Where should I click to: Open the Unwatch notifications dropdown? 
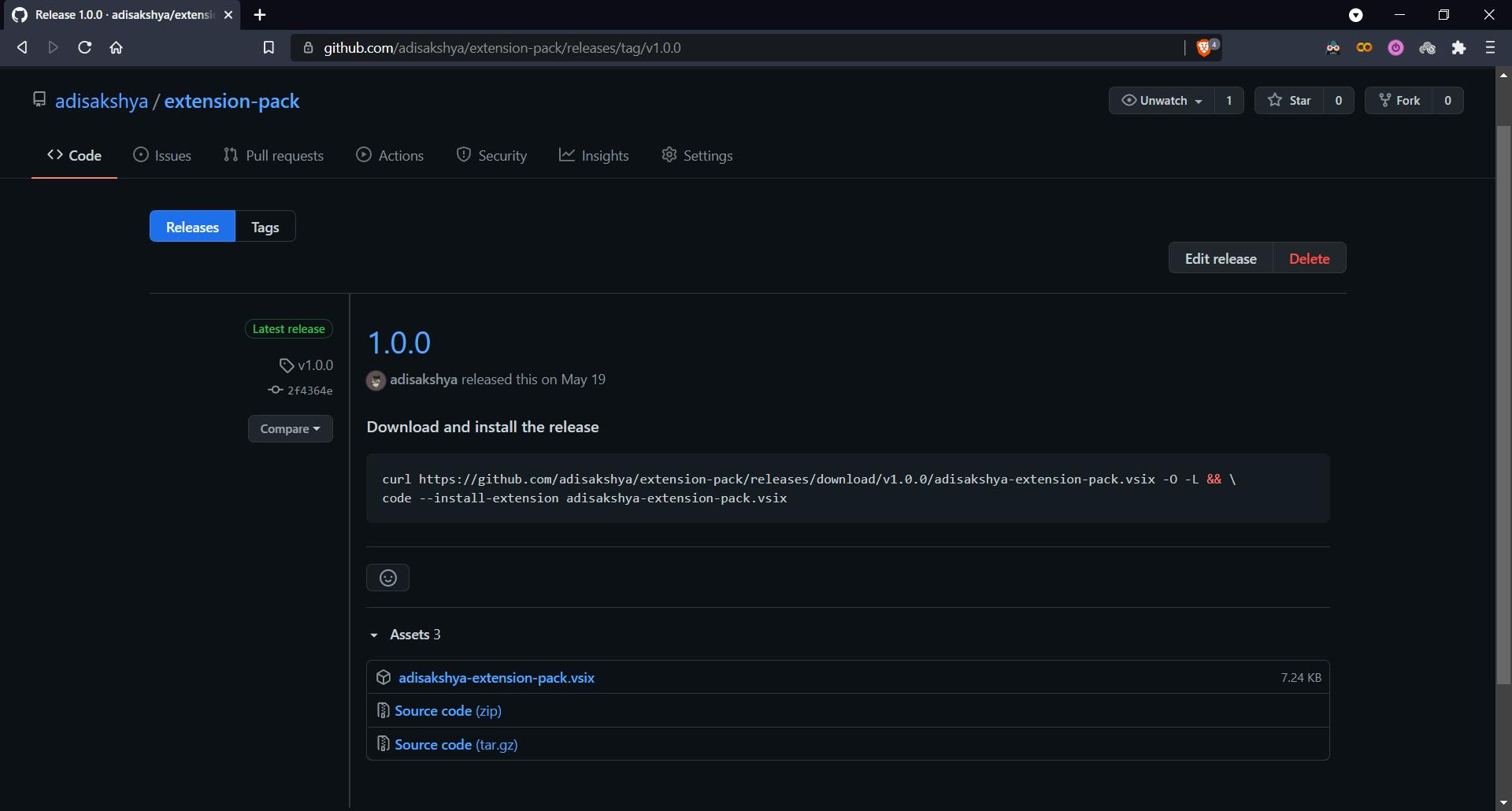click(x=1162, y=101)
